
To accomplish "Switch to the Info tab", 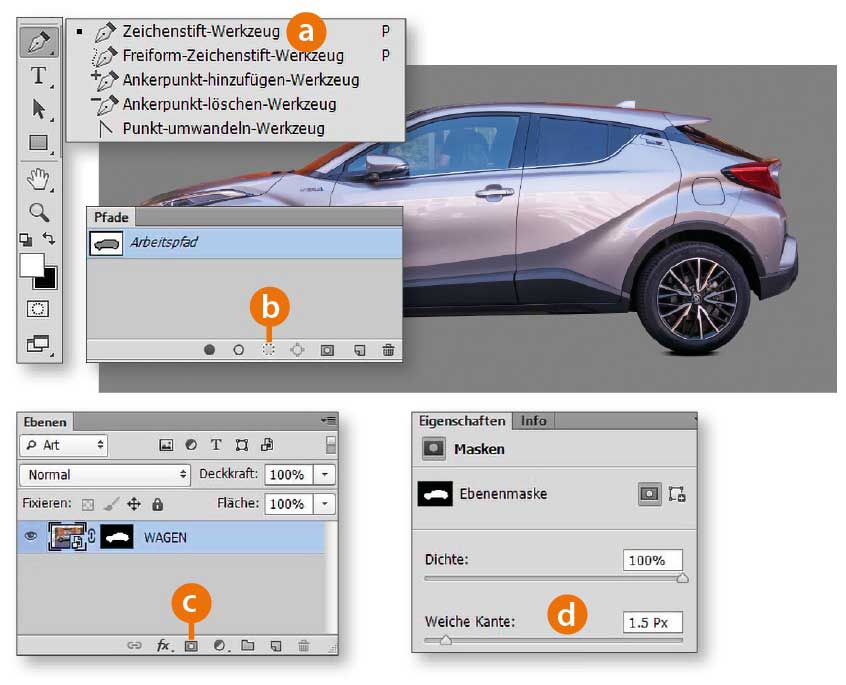I will click(533, 421).
